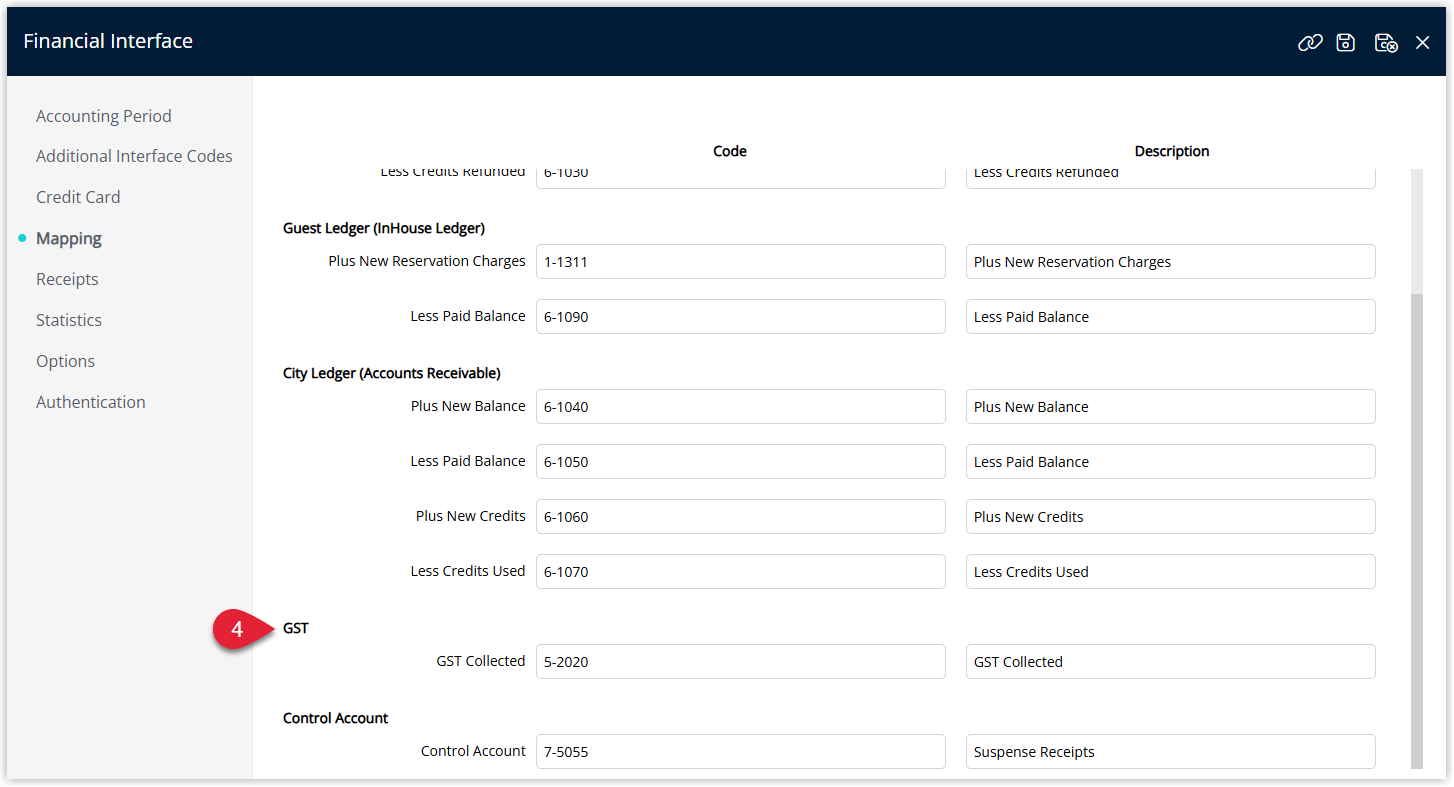Edit Guest Ledger Less Paid Balance description
The height and width of the screenshot is (787, 1454).
tap(1170, 317)
